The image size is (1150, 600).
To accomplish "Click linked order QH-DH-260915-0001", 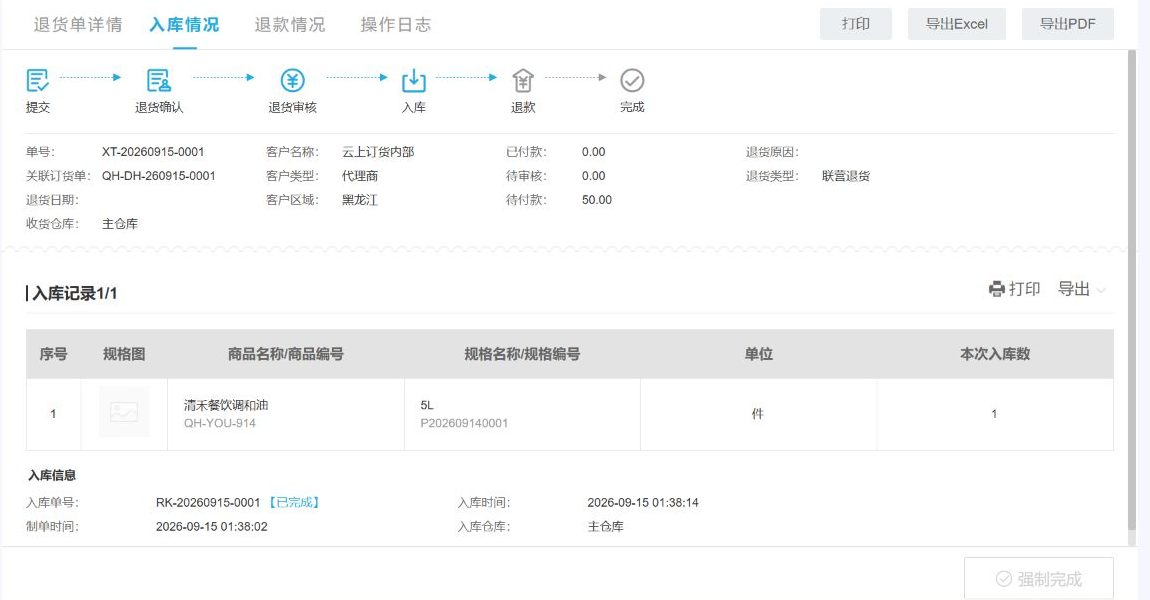I will click(159, 176).
